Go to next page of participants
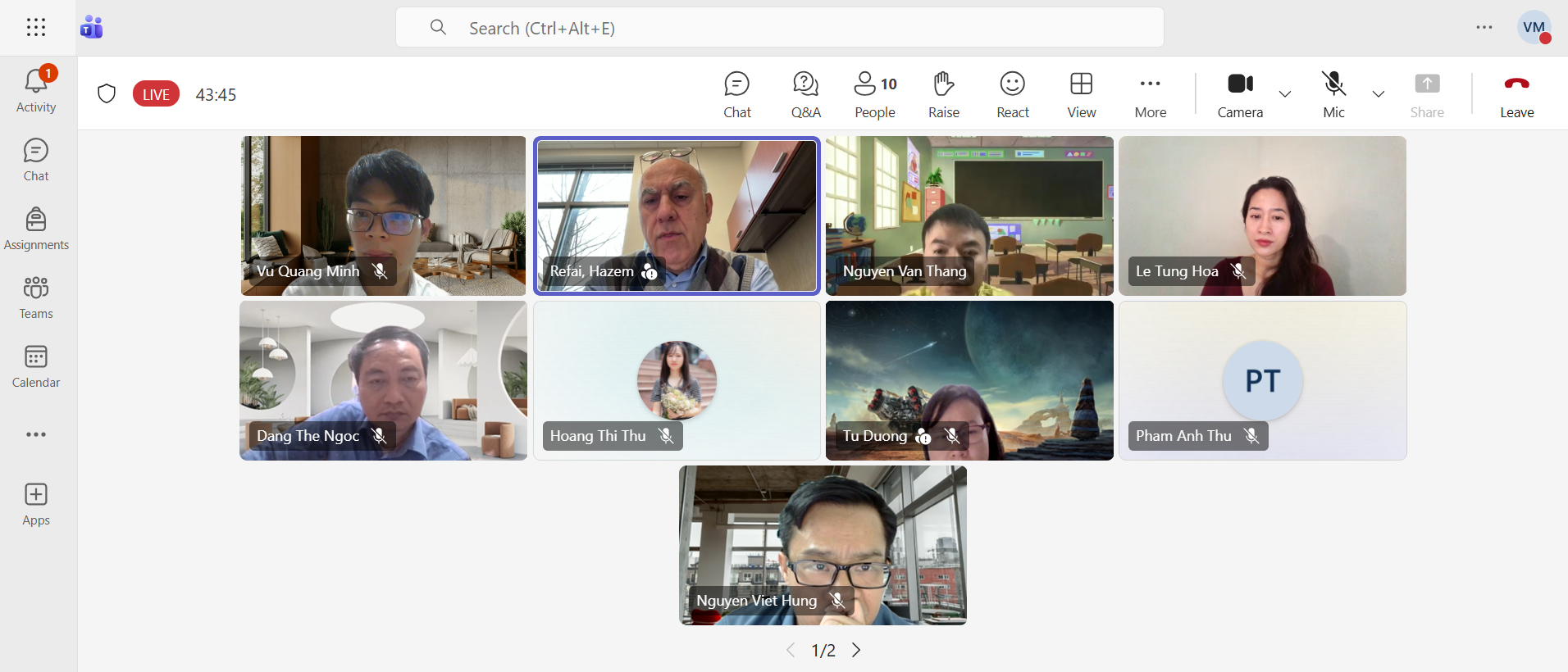The height and width of the screenshot is (672, 1568). pos(856,650)
